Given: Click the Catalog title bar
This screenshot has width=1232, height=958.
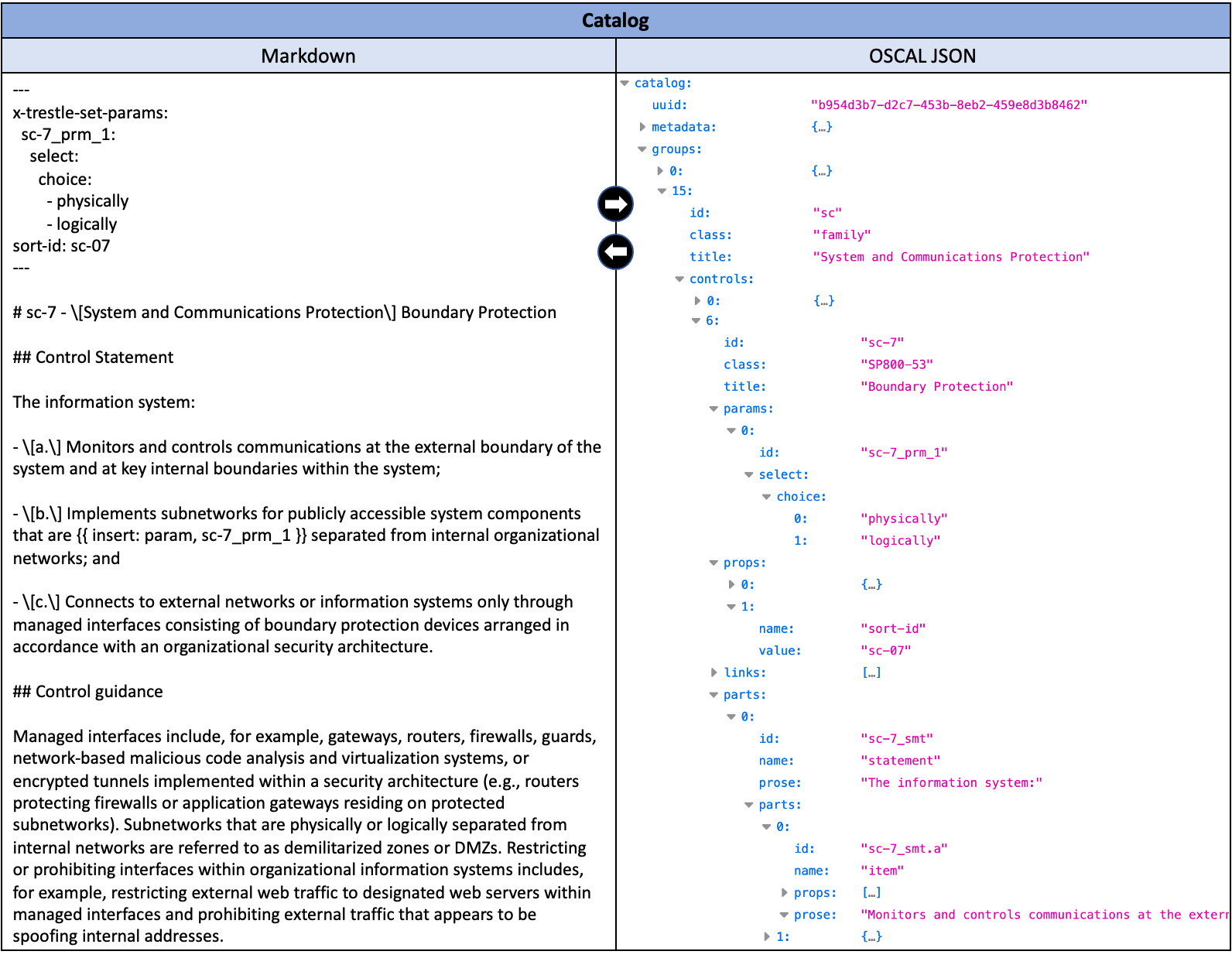Looking at the screenshot, I should pyautogui.click(x=615, y=21).
